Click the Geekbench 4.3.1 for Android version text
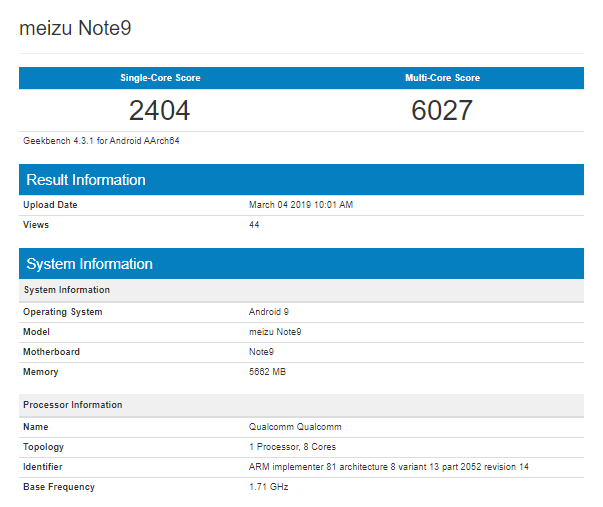 click(x=101, y=141)
